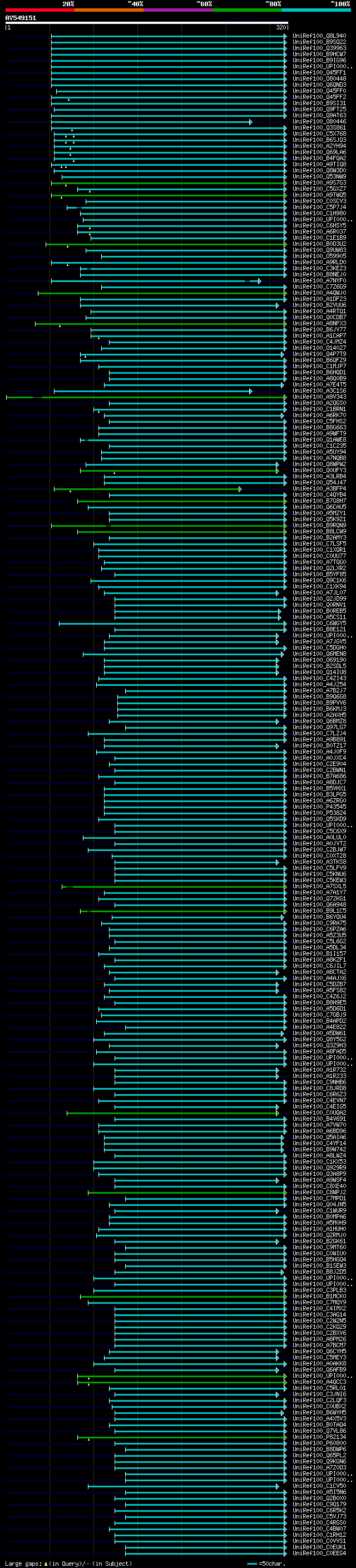Select hit label UniRef100_B4FQA2

point(319,159)
